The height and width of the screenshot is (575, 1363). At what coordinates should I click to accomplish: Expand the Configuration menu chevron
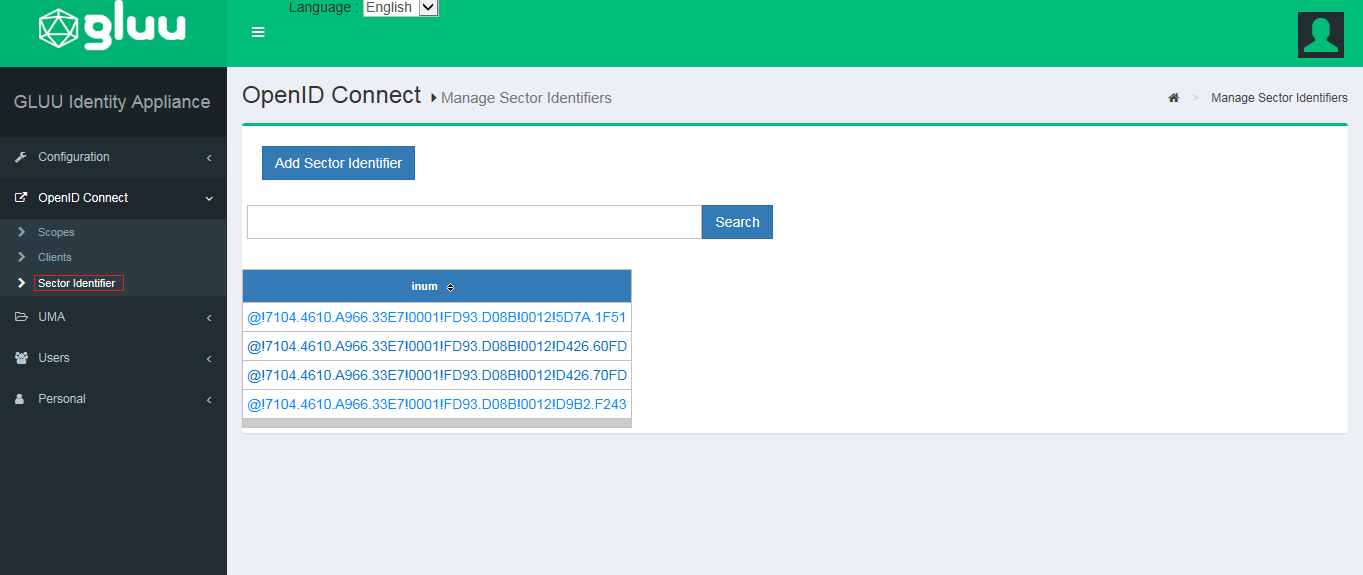tap(209, 158)
